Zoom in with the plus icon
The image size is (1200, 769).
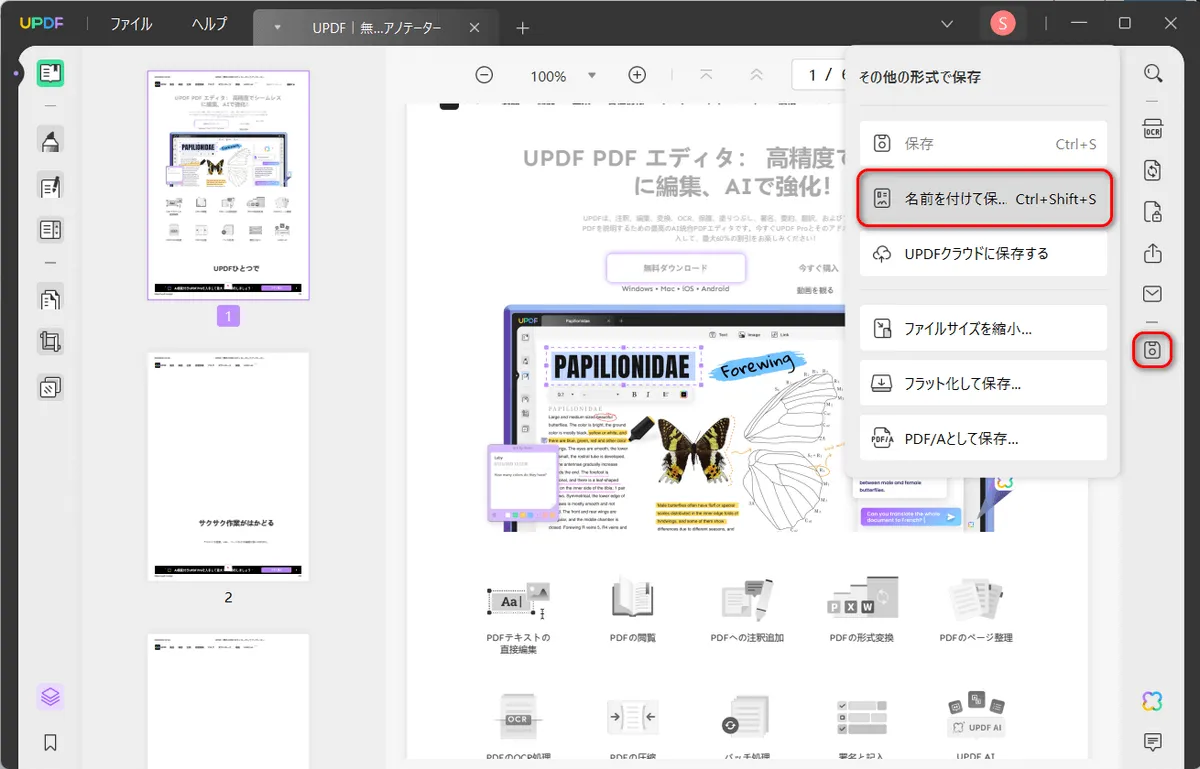pos(637,75)
